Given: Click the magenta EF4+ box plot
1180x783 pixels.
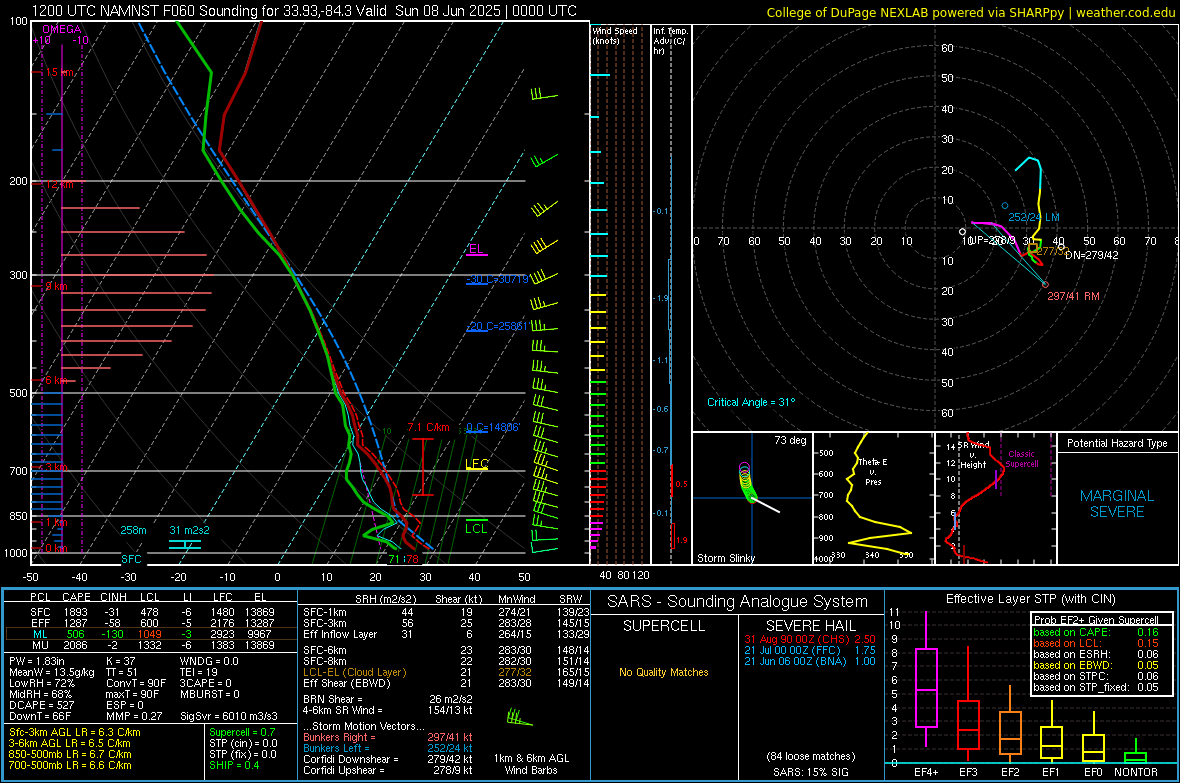Looking at the screenshot, I should click(x=926, y=680).
